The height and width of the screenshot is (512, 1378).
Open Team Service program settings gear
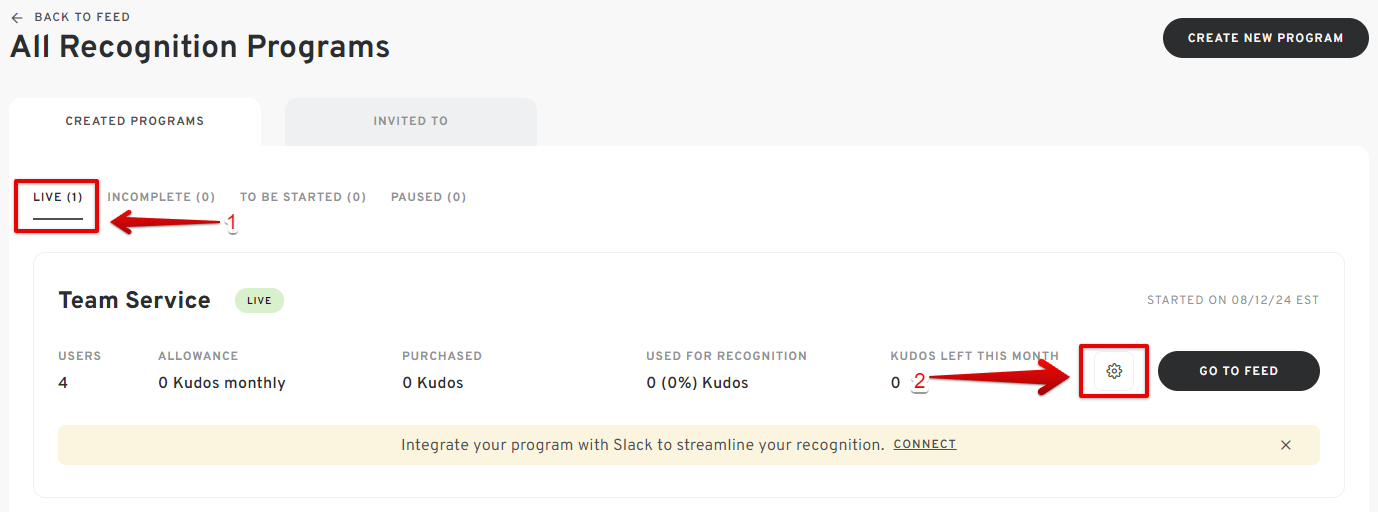pos(1114,371)
